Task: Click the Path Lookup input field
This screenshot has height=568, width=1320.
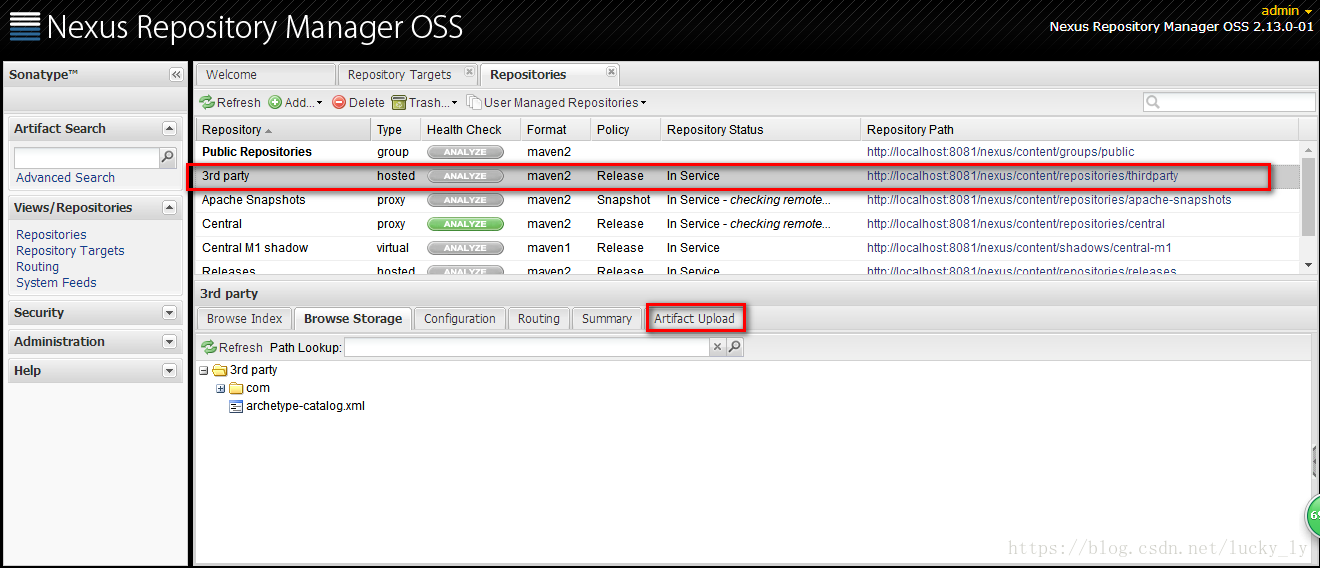Action: coord(527,347)
